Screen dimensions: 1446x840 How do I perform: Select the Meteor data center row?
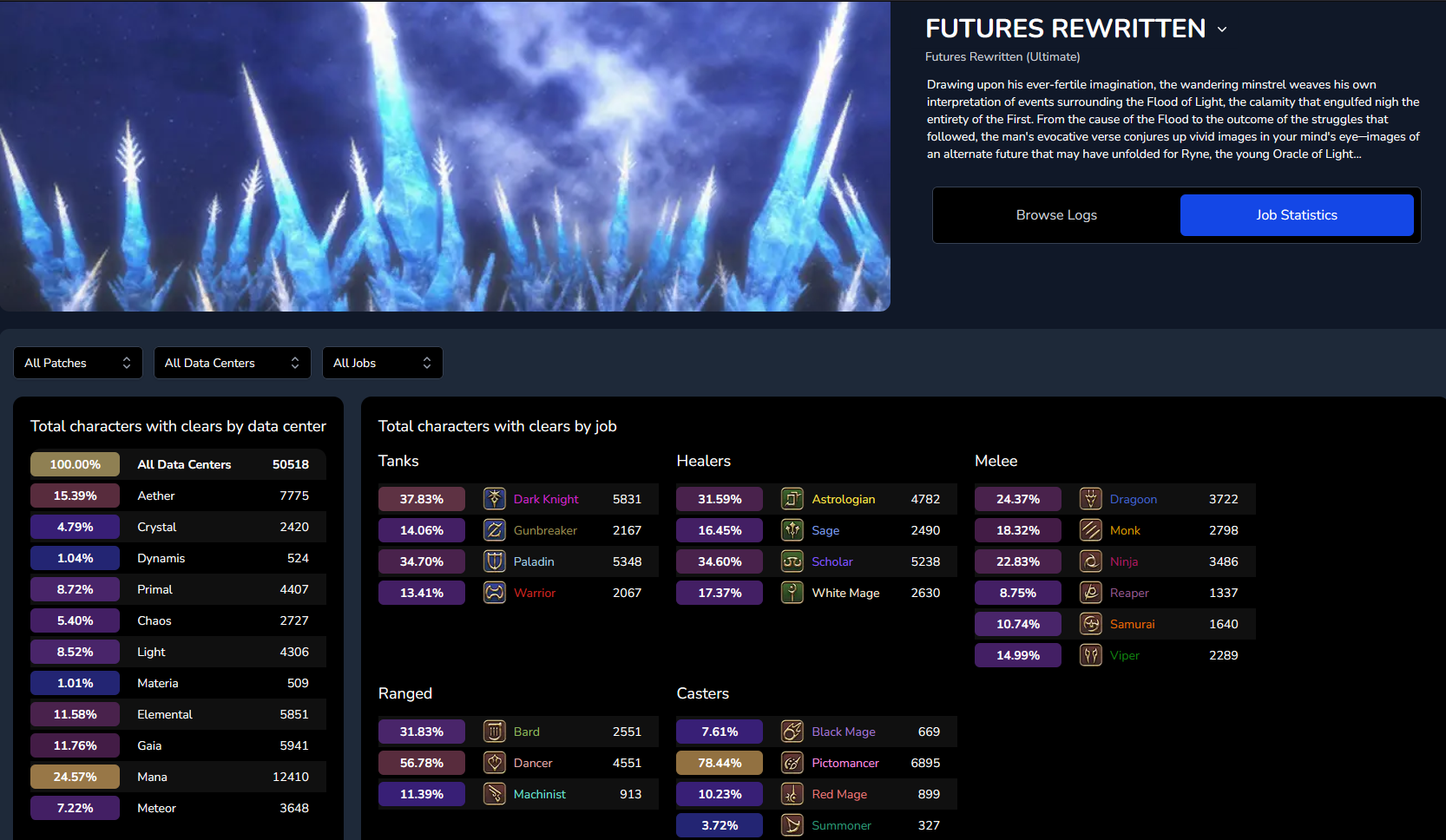pos(178,808)
